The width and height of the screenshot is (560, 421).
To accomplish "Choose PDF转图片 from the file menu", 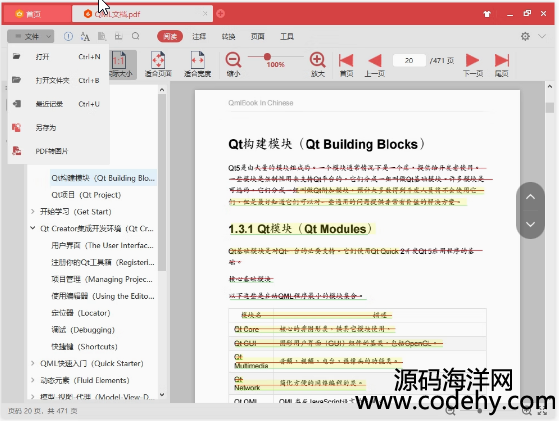I will pyautogui.click(x=58, y=151).
